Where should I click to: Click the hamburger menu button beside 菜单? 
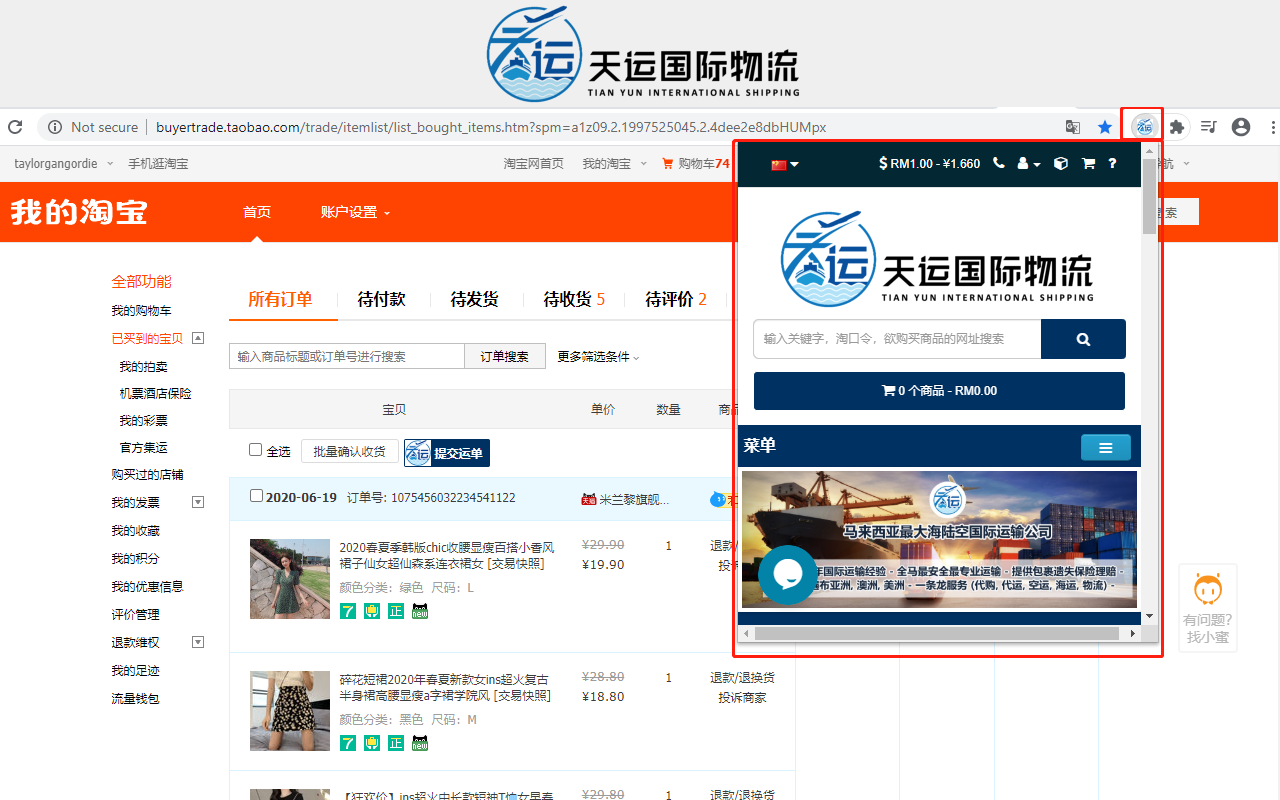(1106, 447)
